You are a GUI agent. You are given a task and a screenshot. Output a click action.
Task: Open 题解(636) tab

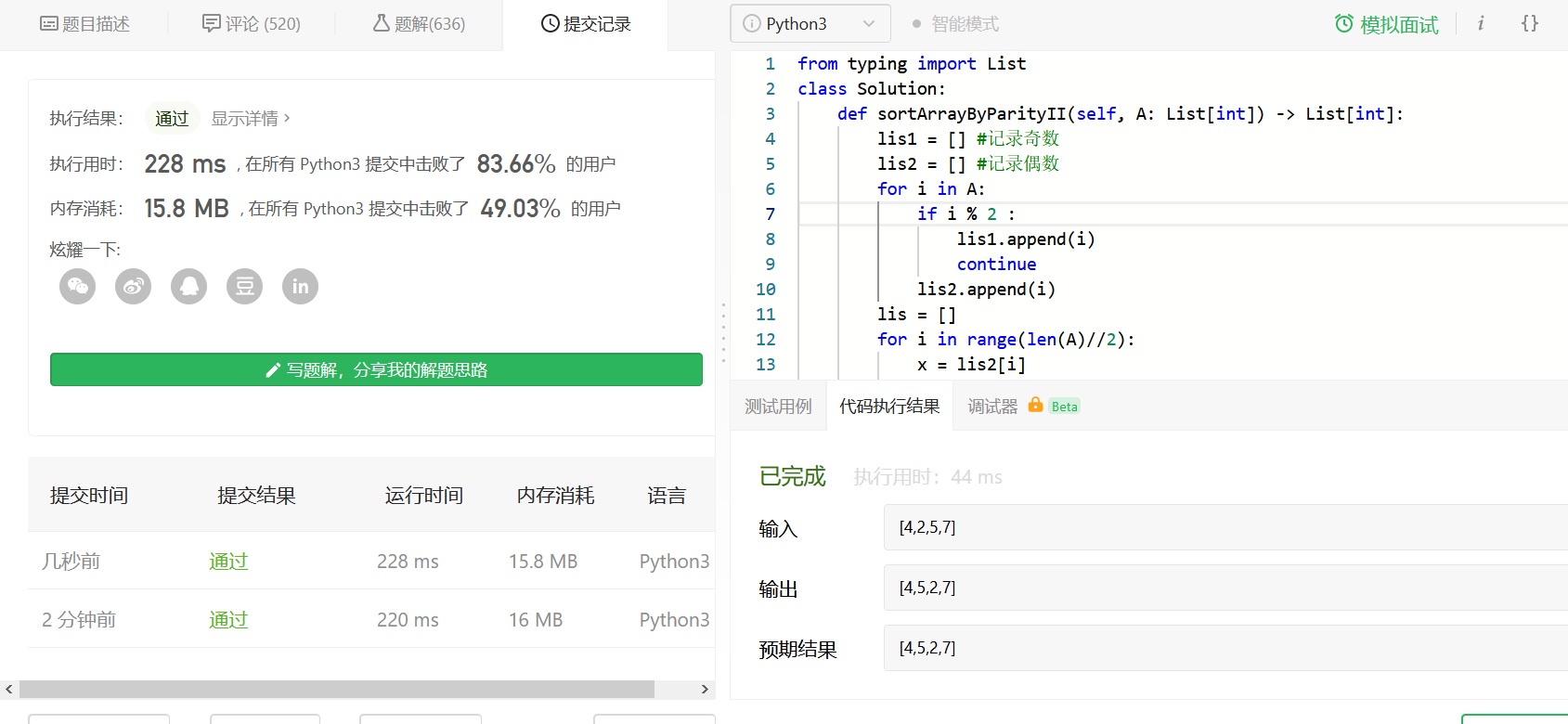click(x=419, y=23)
